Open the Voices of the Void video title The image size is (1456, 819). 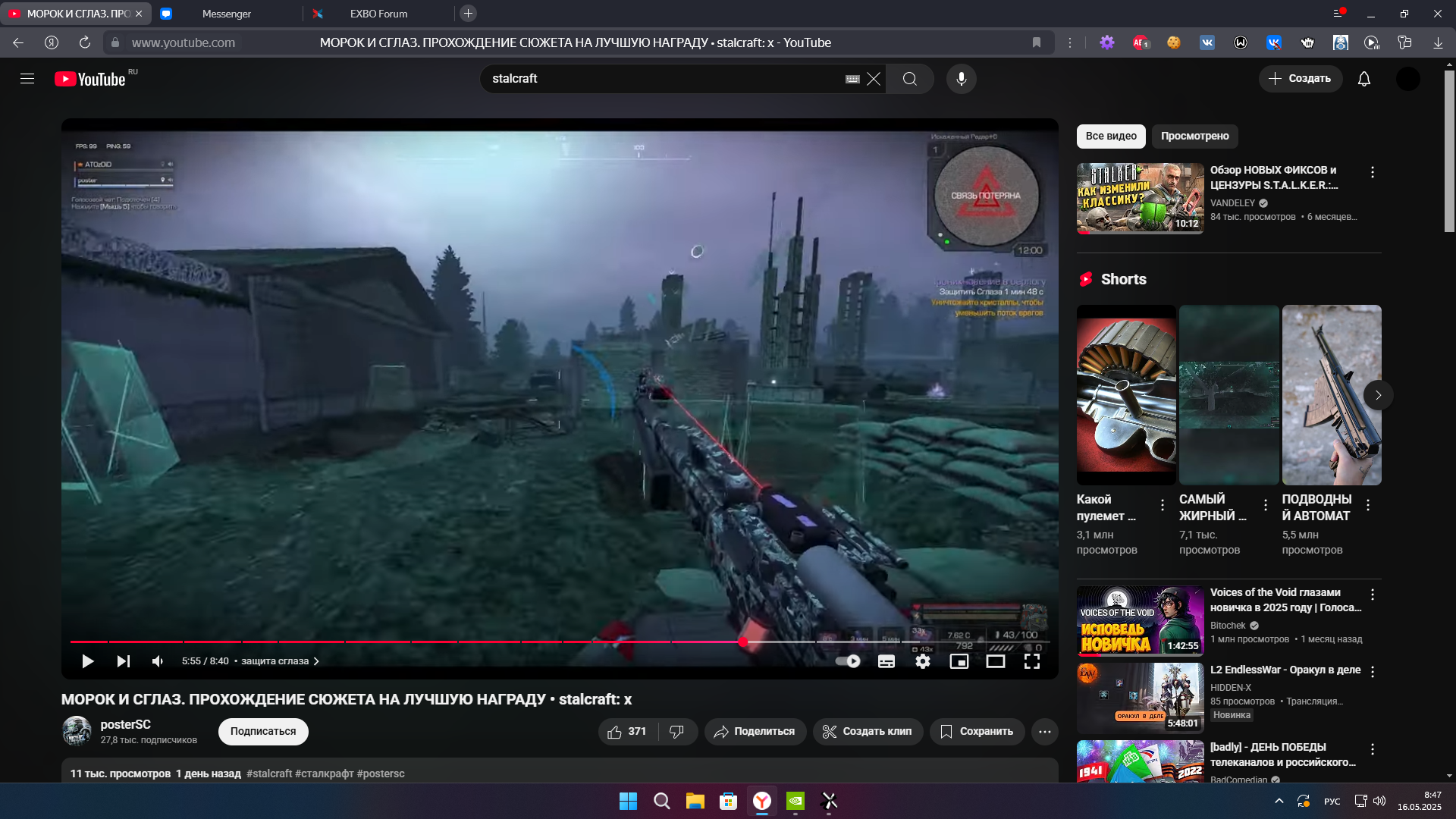click(1285, 600)
